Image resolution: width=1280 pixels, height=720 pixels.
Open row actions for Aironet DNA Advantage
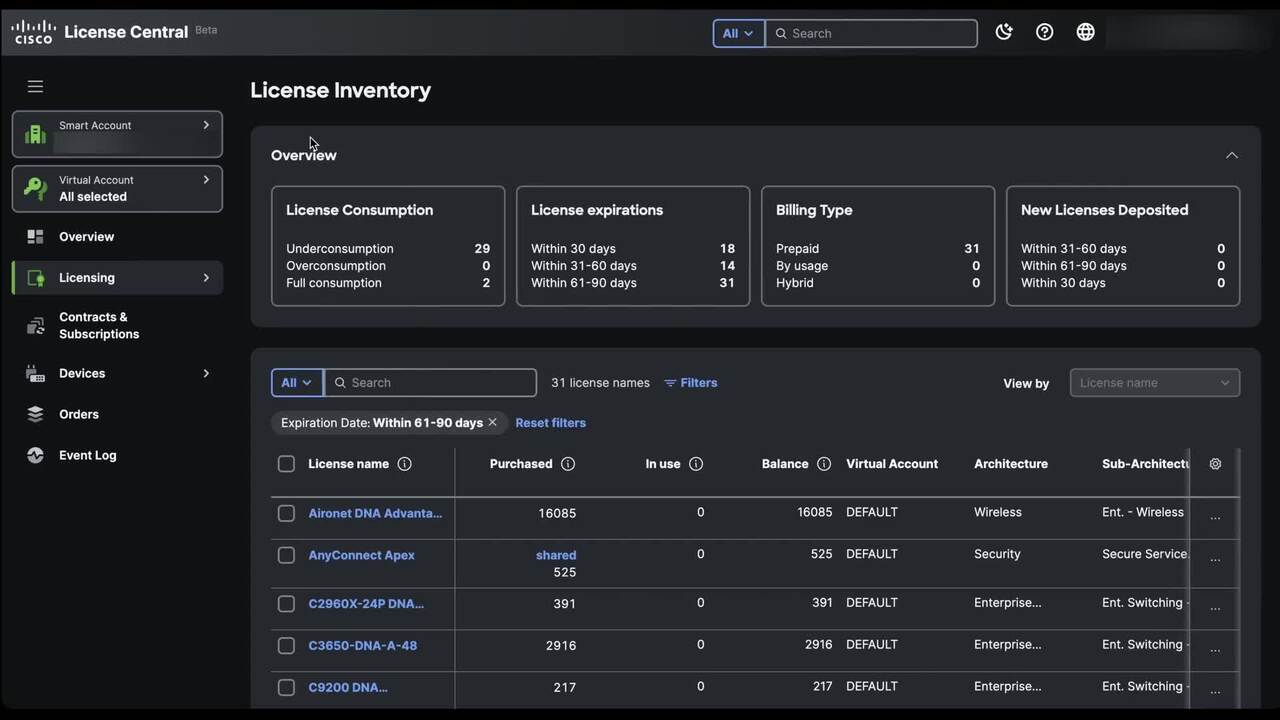coord(1215,517)
